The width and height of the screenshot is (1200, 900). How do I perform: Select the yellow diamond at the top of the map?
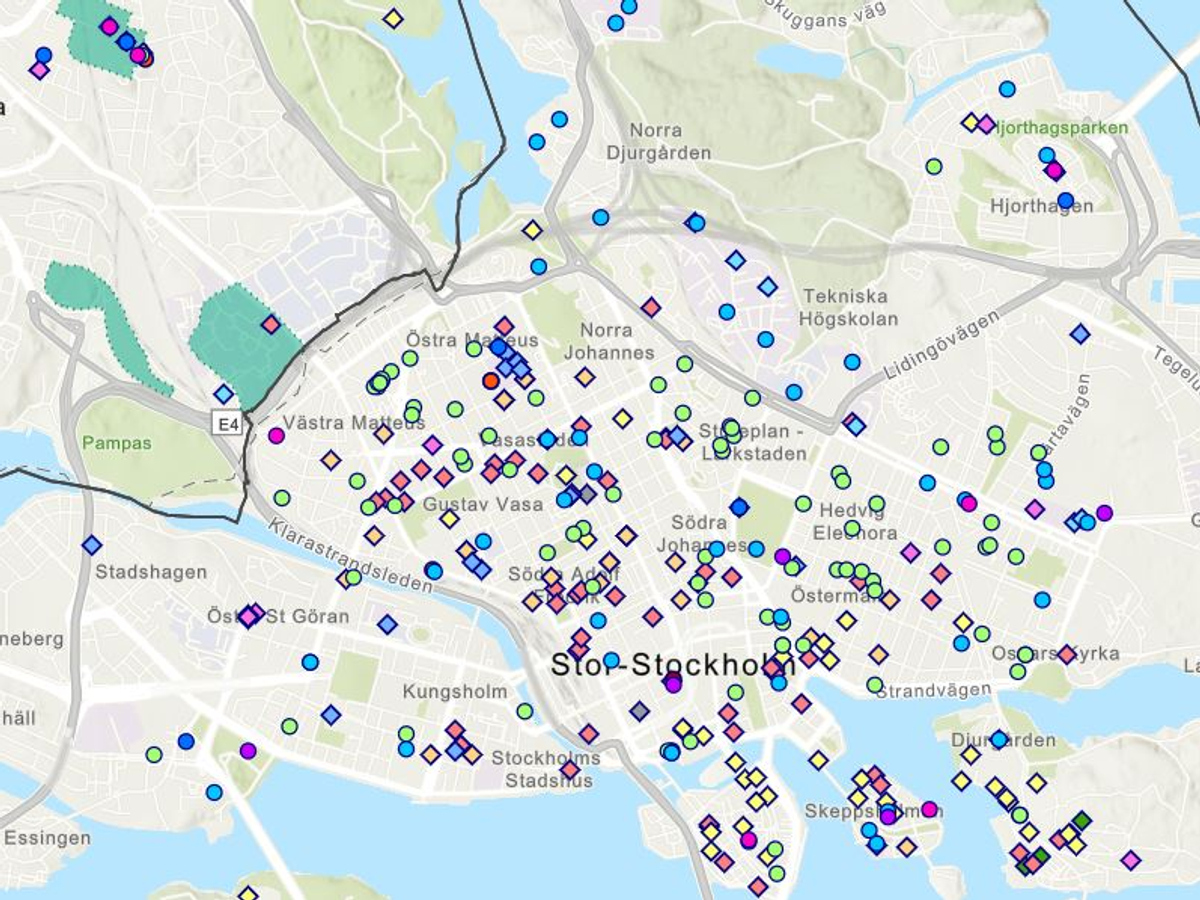pos(393,18)
